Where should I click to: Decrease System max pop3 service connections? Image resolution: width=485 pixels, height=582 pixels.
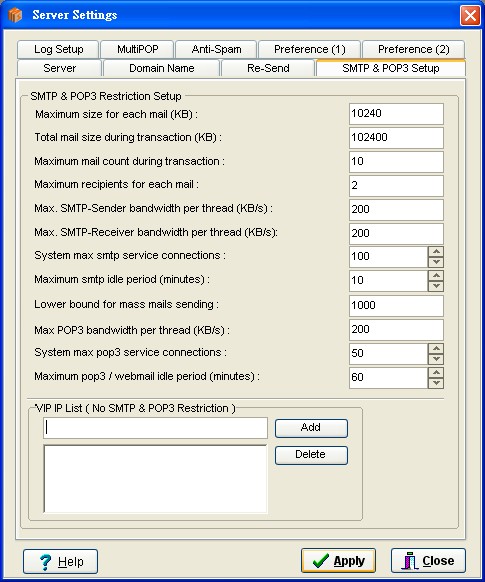[436, 359]
